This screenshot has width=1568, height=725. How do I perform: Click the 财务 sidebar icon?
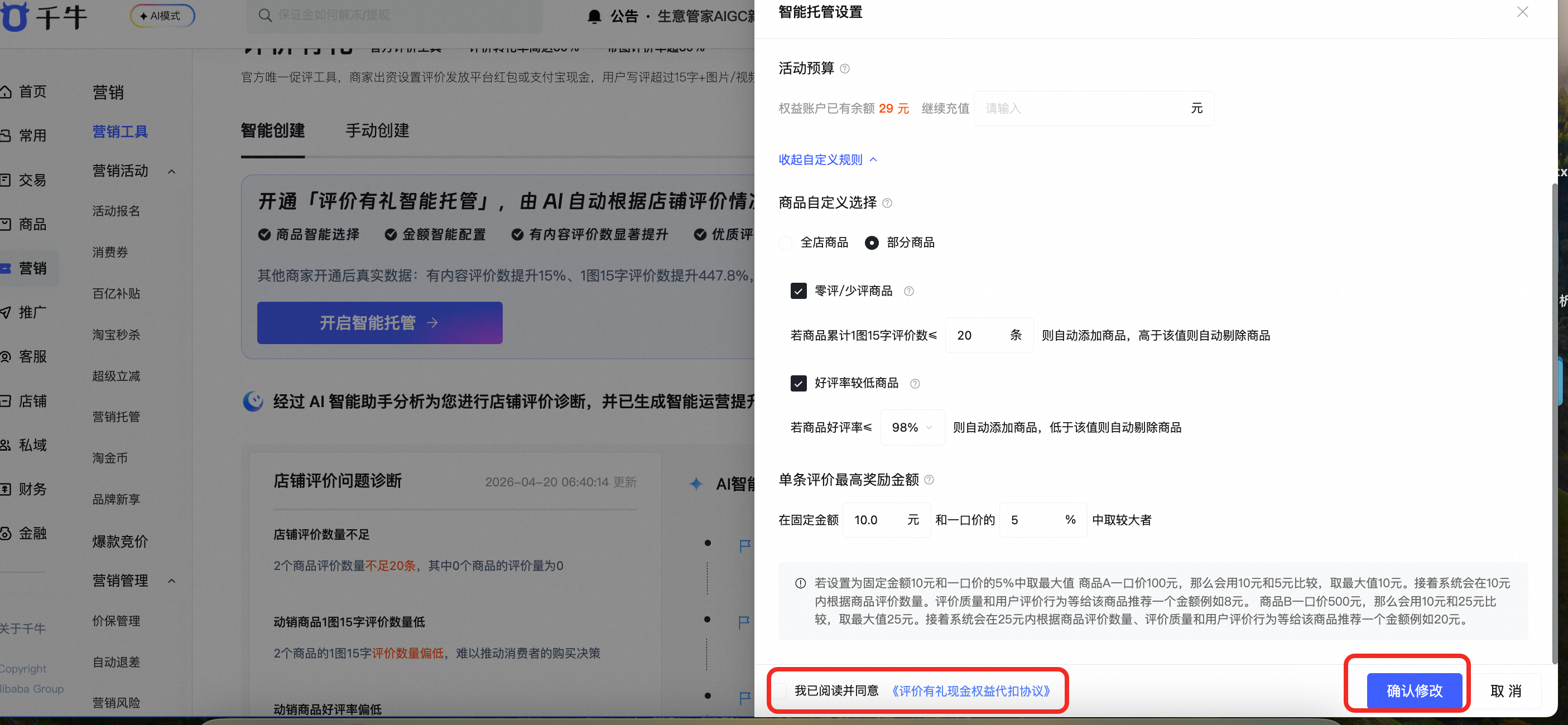(6, 490)
